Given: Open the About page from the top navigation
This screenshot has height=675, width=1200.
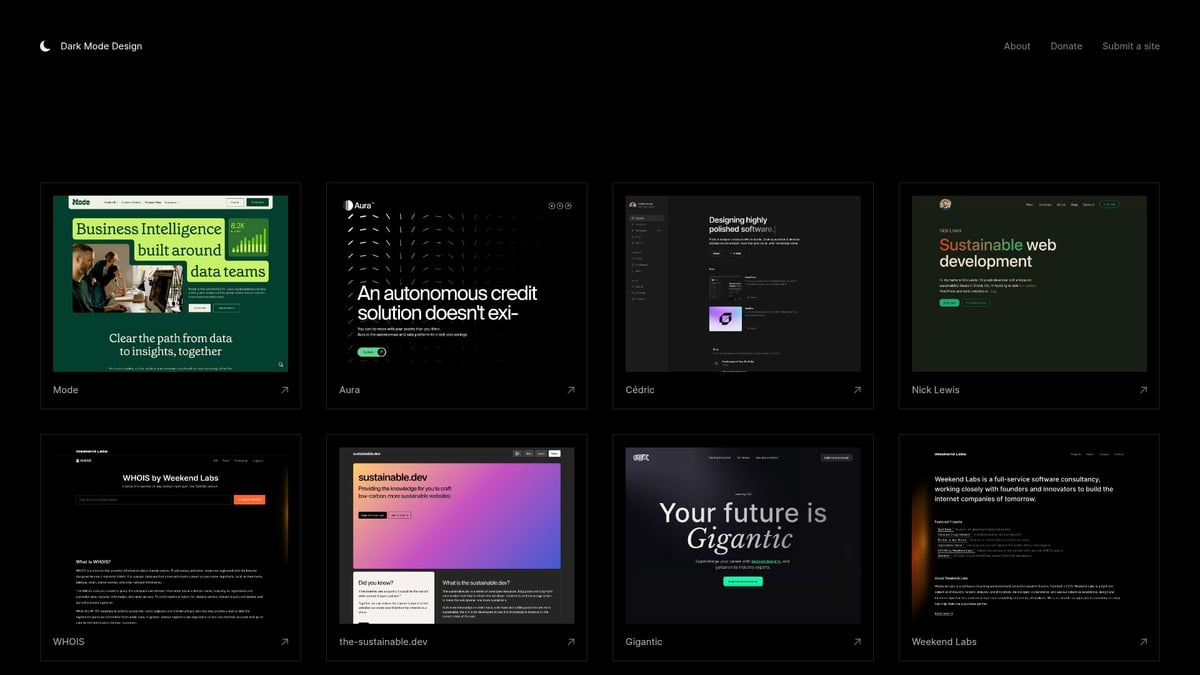Looking at the screenshot, I should tap(1017, 46).
